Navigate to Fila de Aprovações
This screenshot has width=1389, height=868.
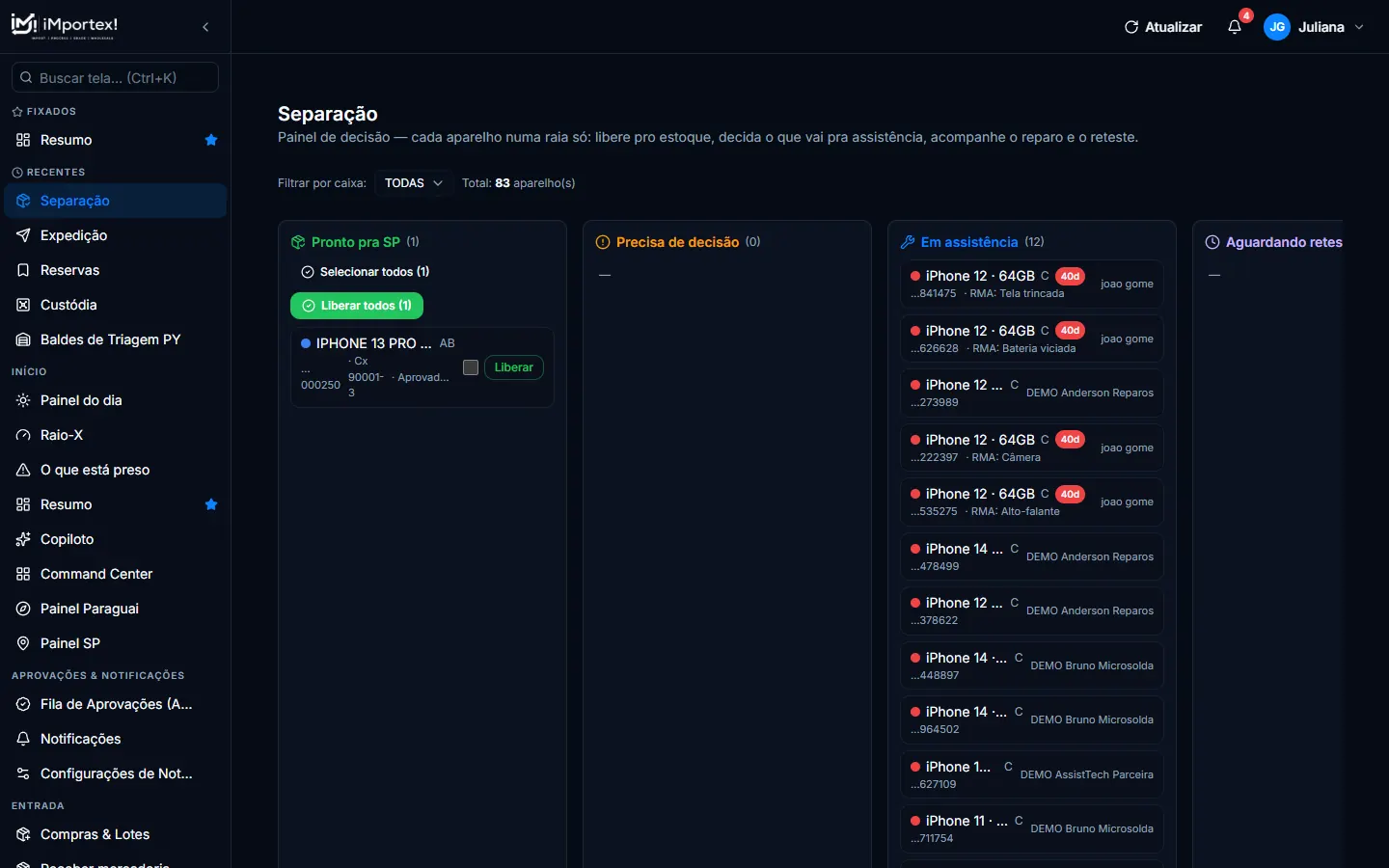pos(116,704)
